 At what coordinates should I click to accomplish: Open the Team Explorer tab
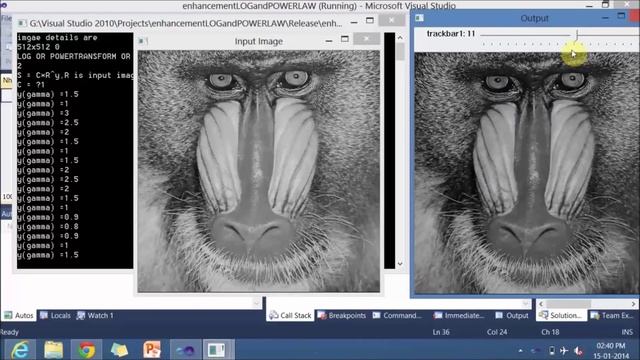pyautogui.click(x=612, y=315)
